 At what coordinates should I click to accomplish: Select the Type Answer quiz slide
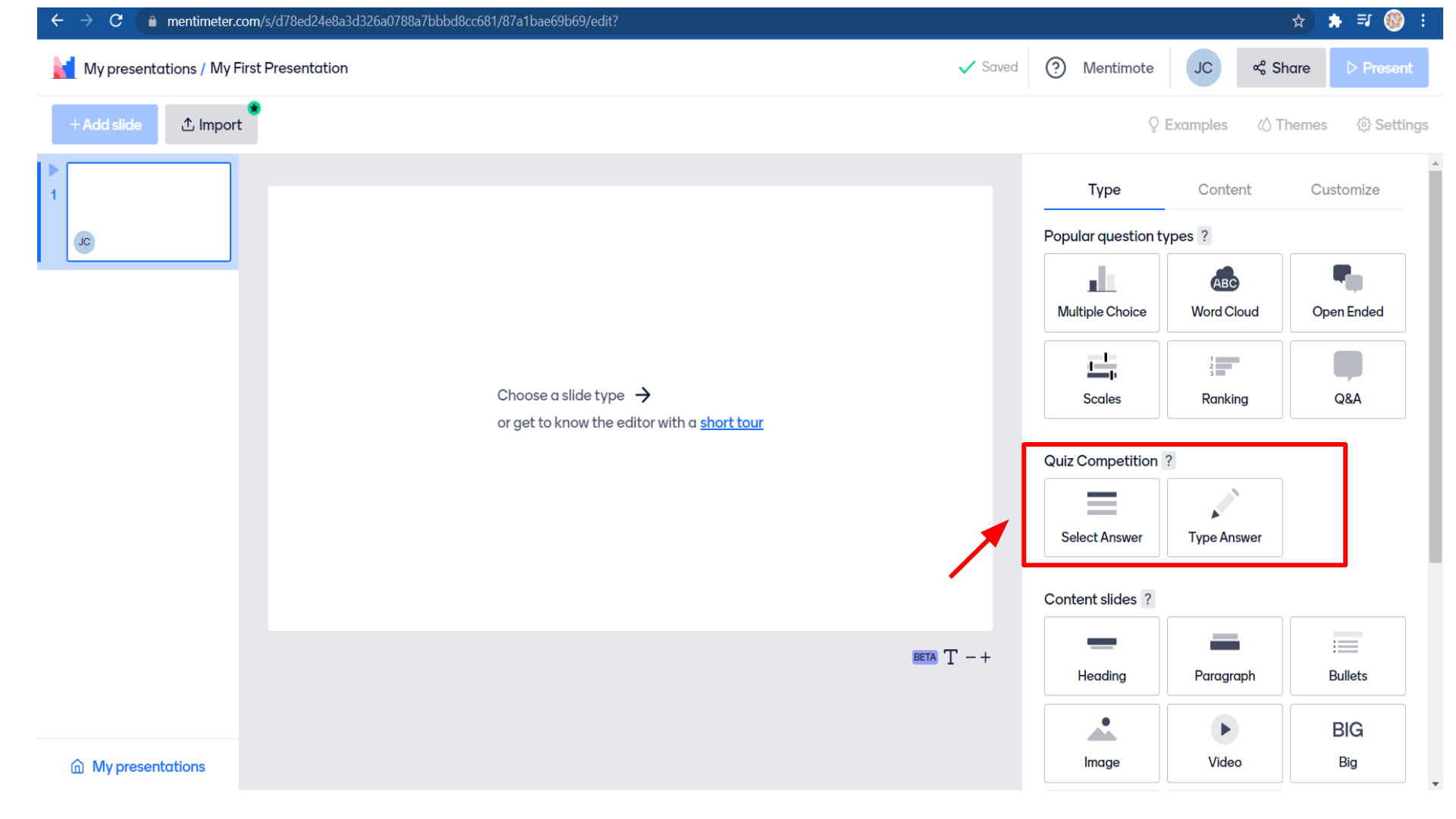(x=1224, y=517)
